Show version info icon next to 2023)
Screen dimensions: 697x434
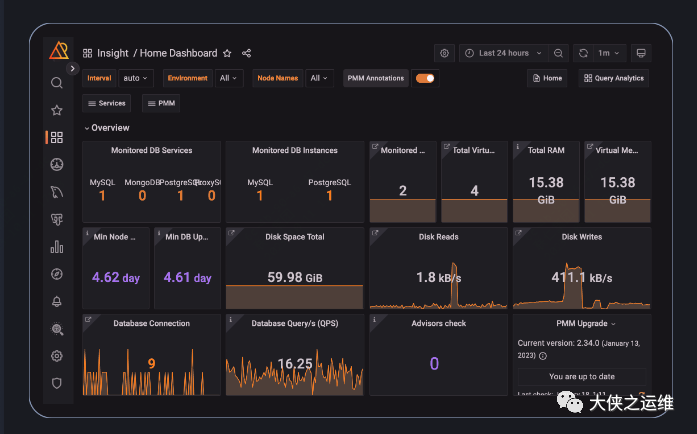(543, 356)
